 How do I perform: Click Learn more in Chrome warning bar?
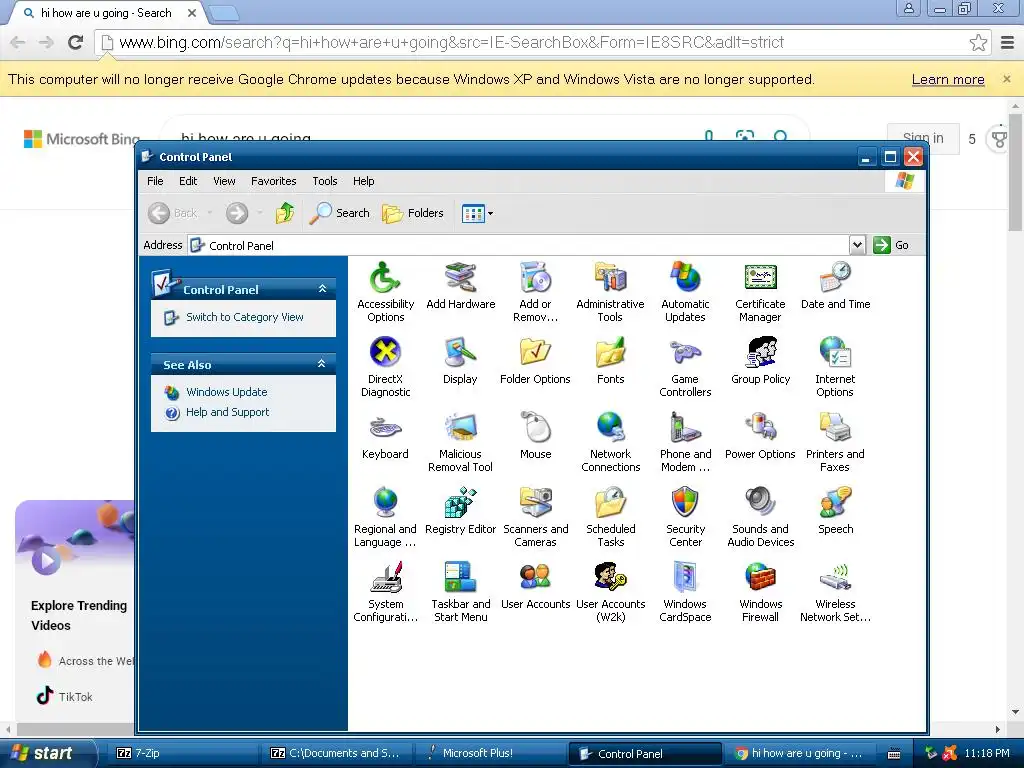click(x=948, y=80)
